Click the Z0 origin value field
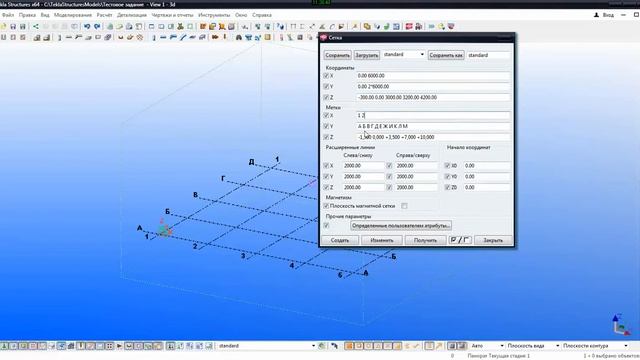The width and height of the screenshot is (640, 360). [x=487, y=187]
